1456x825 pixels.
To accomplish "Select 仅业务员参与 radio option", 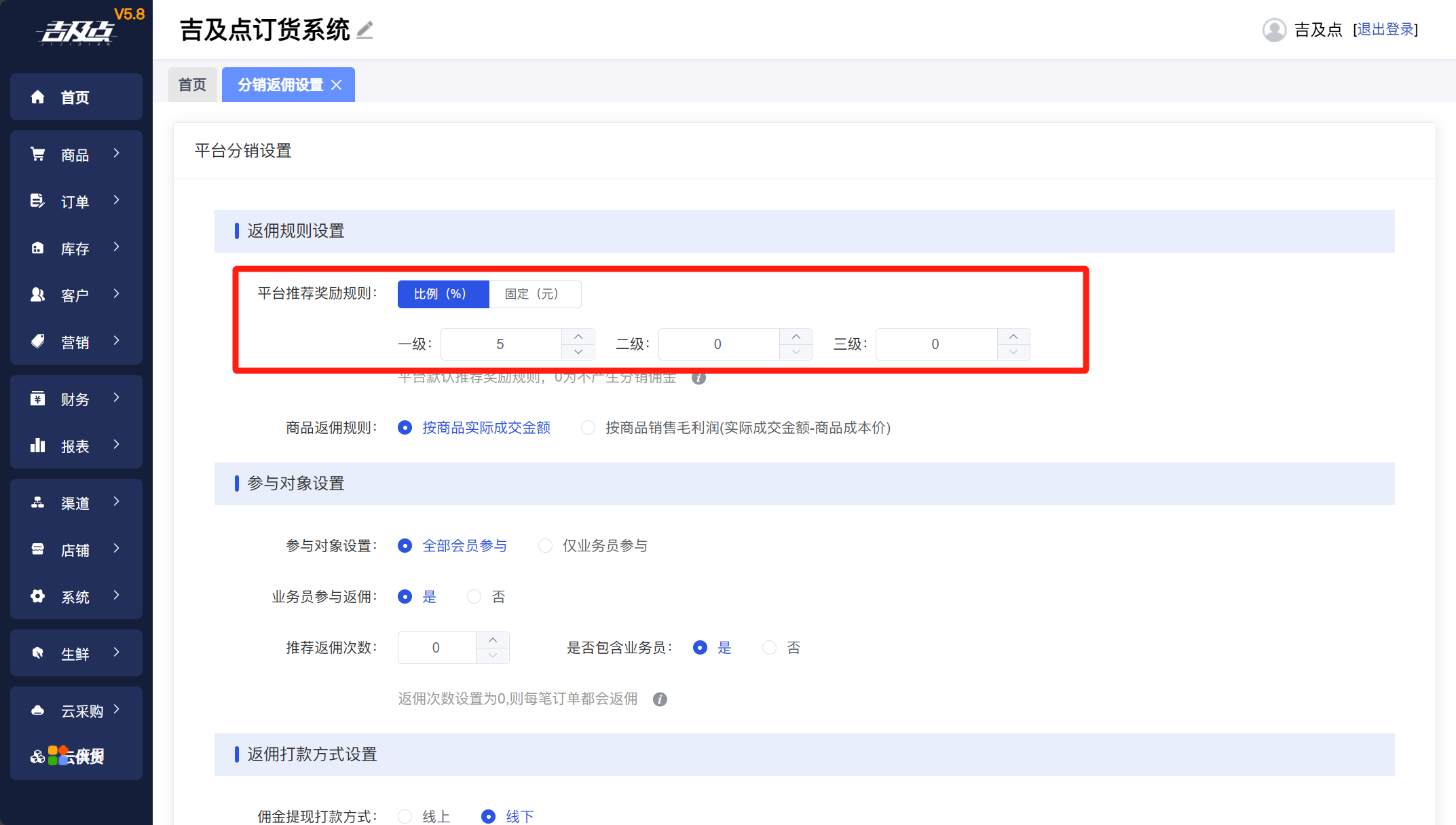I will [x=545, y=546].
